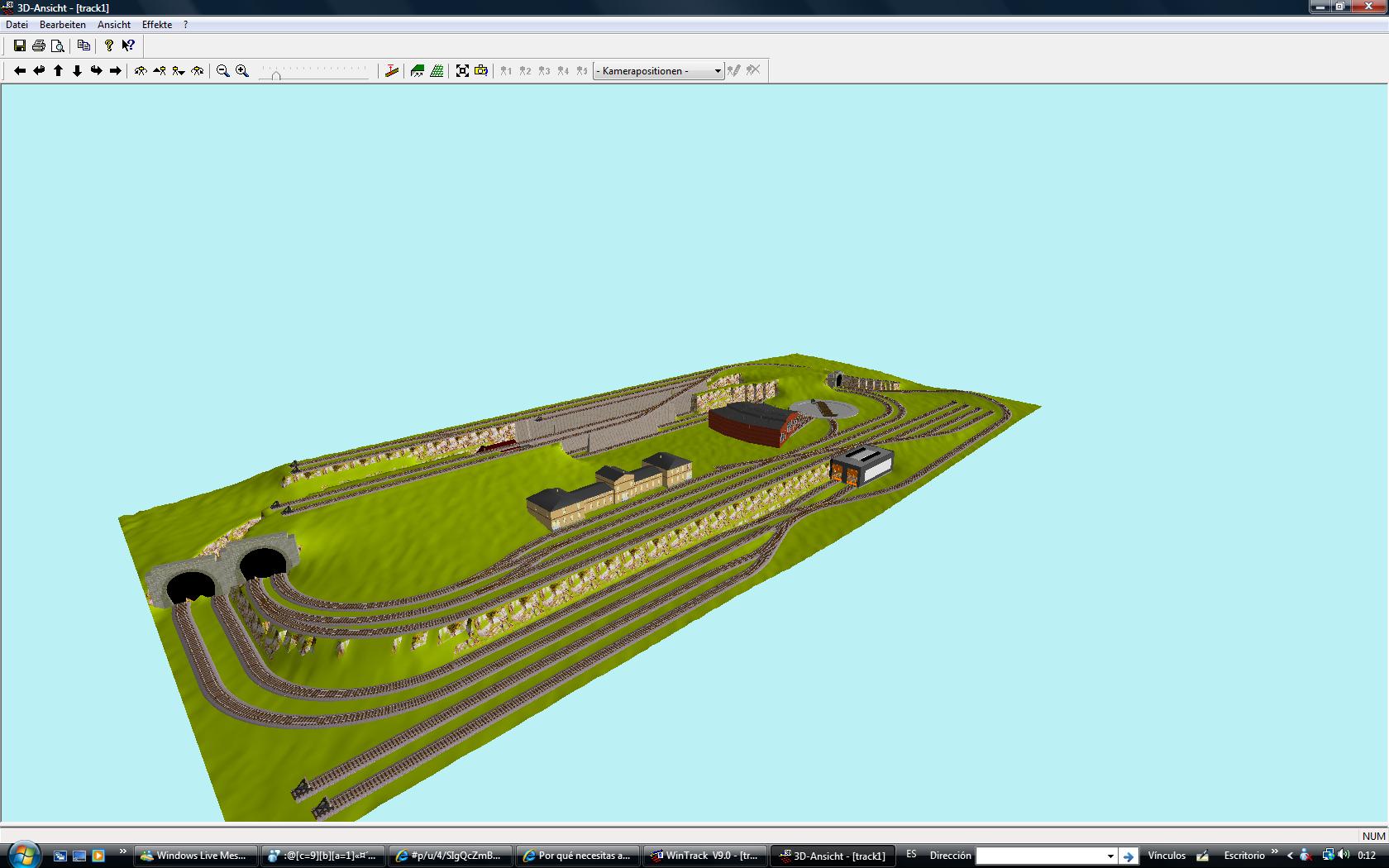Expand the Dirección address dropdown in the taskbar

coord(1110,856)
